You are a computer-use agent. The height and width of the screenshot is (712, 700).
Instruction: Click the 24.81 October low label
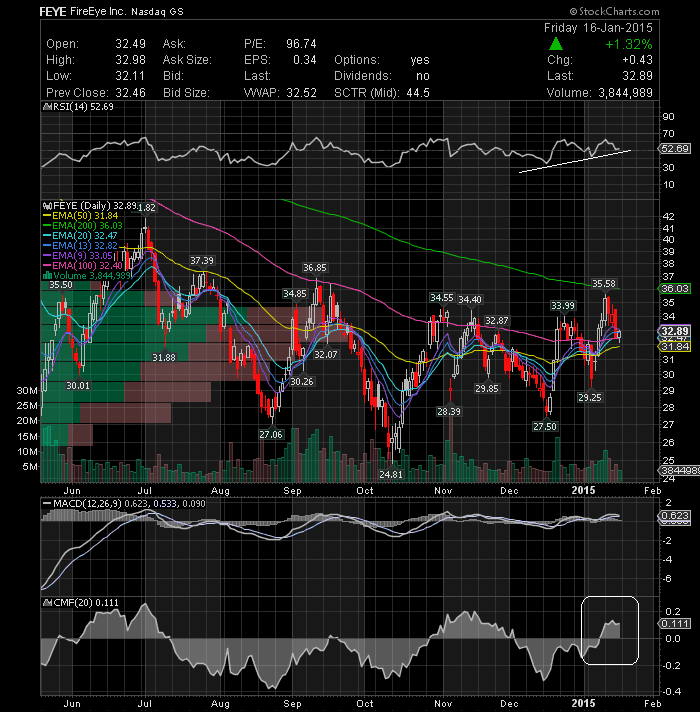391,475
